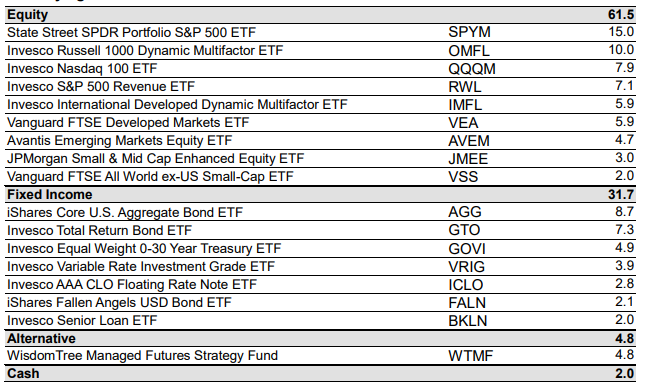Screen dimensions: 652x388
Task: Click the Alternative section header row
Action: (320, 339)
